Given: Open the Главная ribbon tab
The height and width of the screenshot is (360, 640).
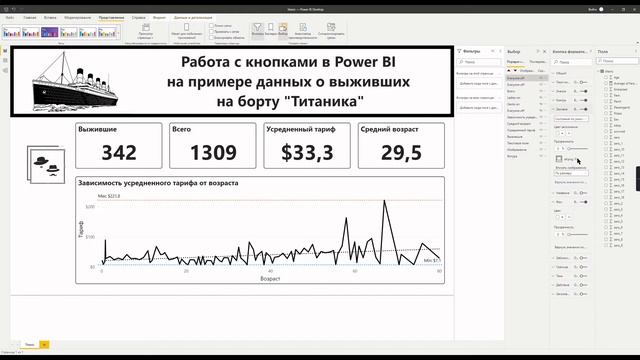Looking at the screenshot, I should pyautogui.click(x=30, y=18).
